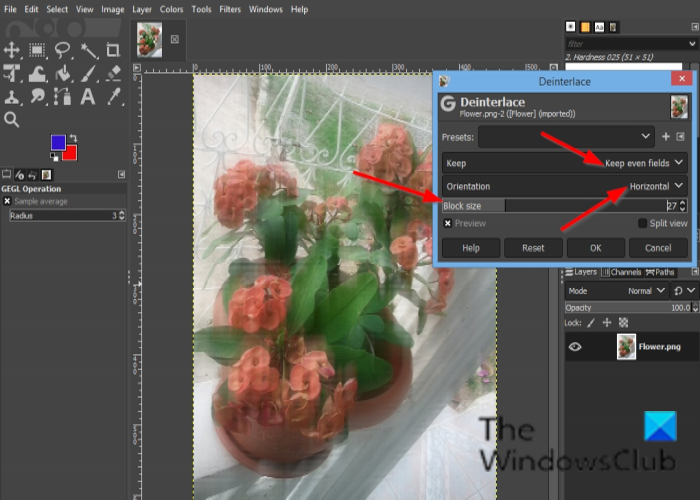Click OK in the Deinterlace dialog
Image resolution: width=700 pixels, height=500 pixels.
[x=595, y=248]
